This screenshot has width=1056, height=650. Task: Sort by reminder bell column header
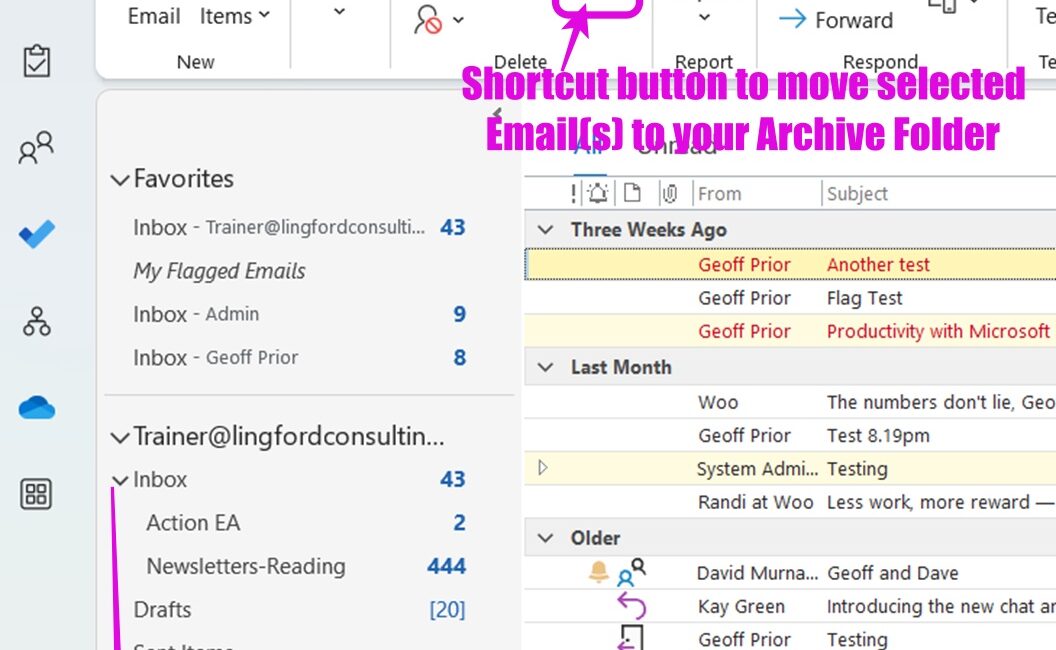click(597, 193)
